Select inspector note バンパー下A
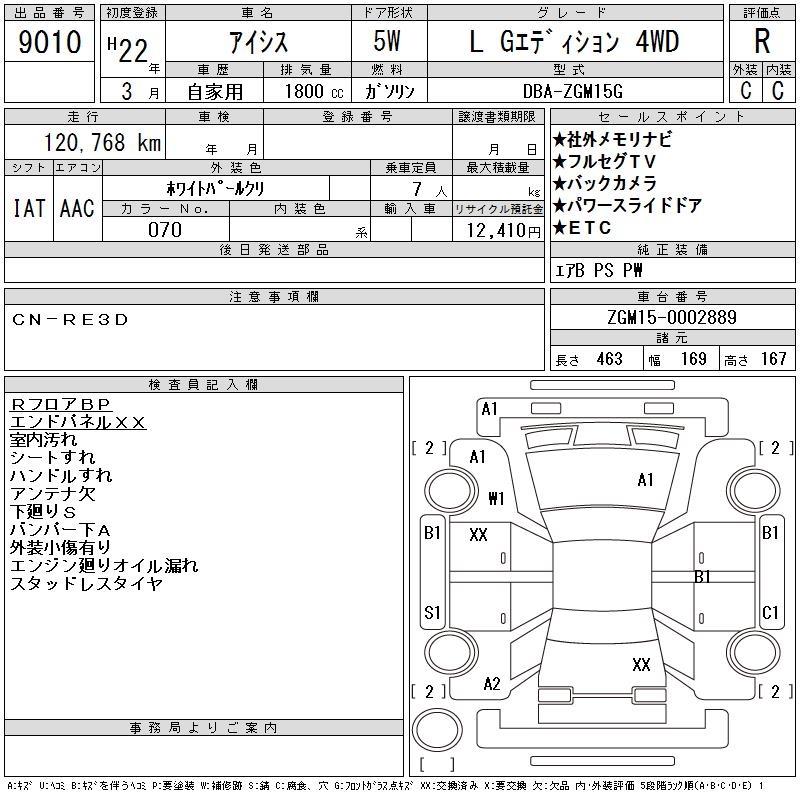 60,530
